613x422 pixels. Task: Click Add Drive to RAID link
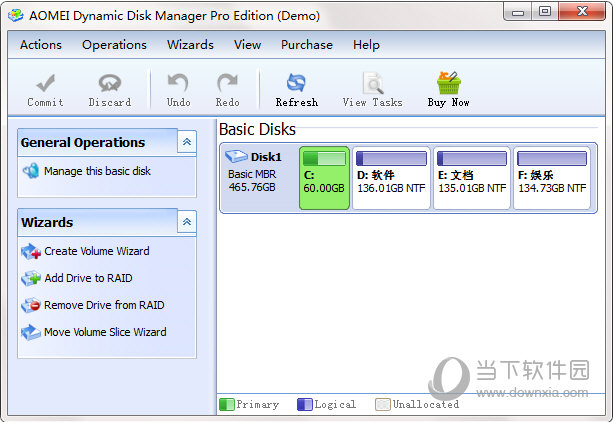[x=88, y=278]
